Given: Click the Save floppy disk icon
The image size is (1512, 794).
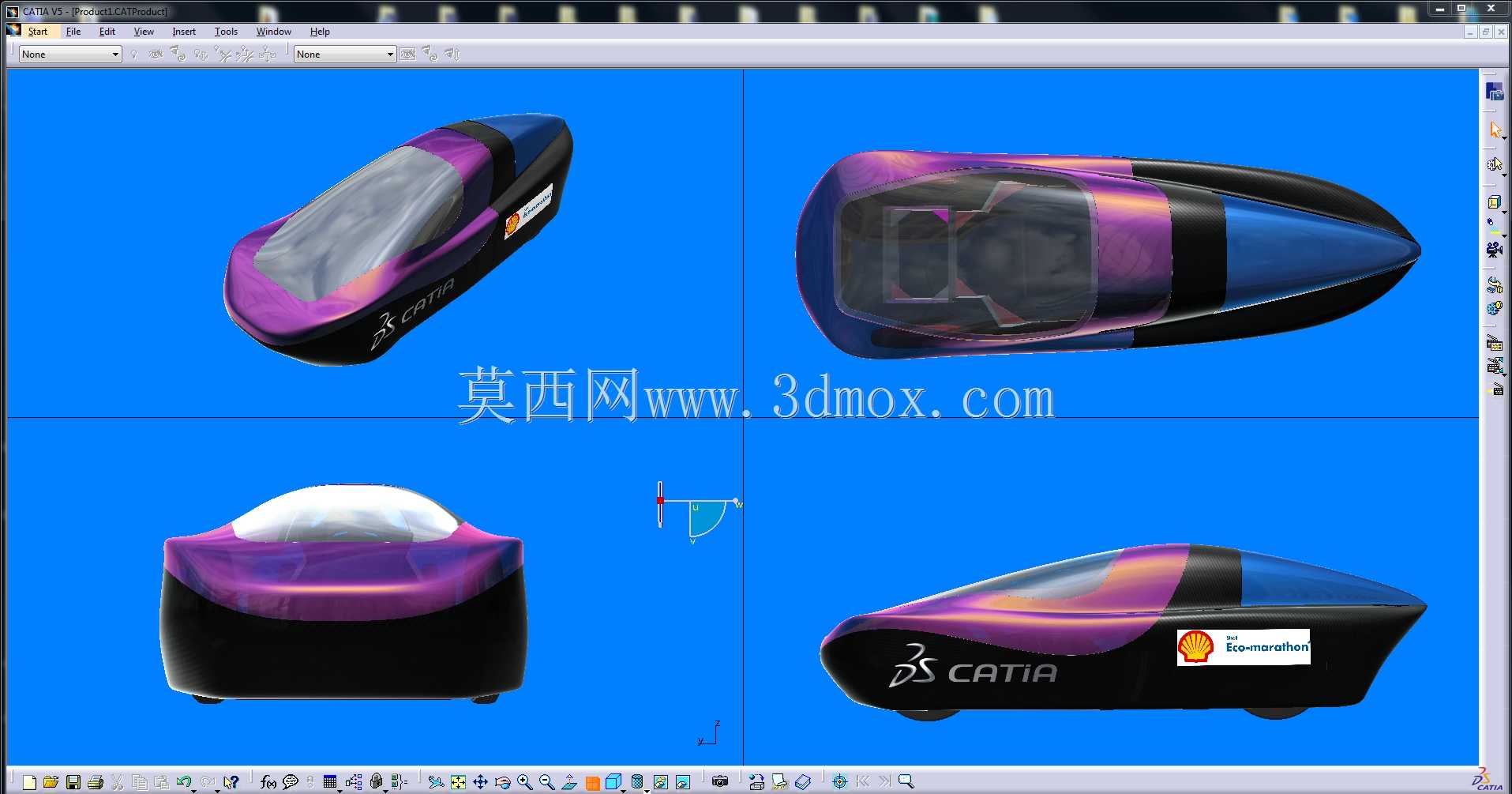Looking at the screenshot, I should pyautogui.click(x=73, y=782).
